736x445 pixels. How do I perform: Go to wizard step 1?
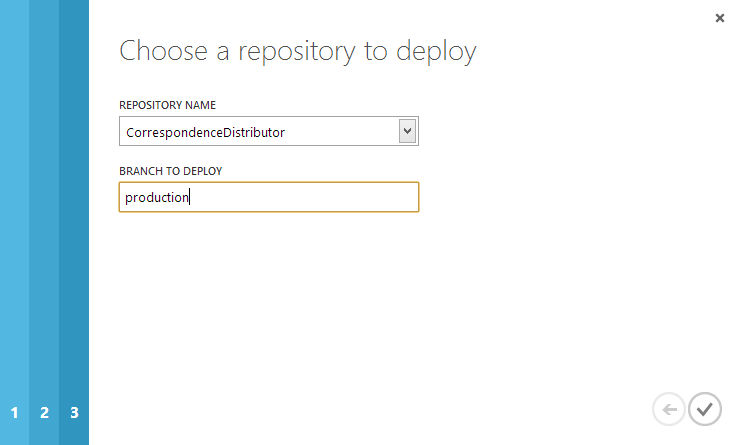click(14, 412)
